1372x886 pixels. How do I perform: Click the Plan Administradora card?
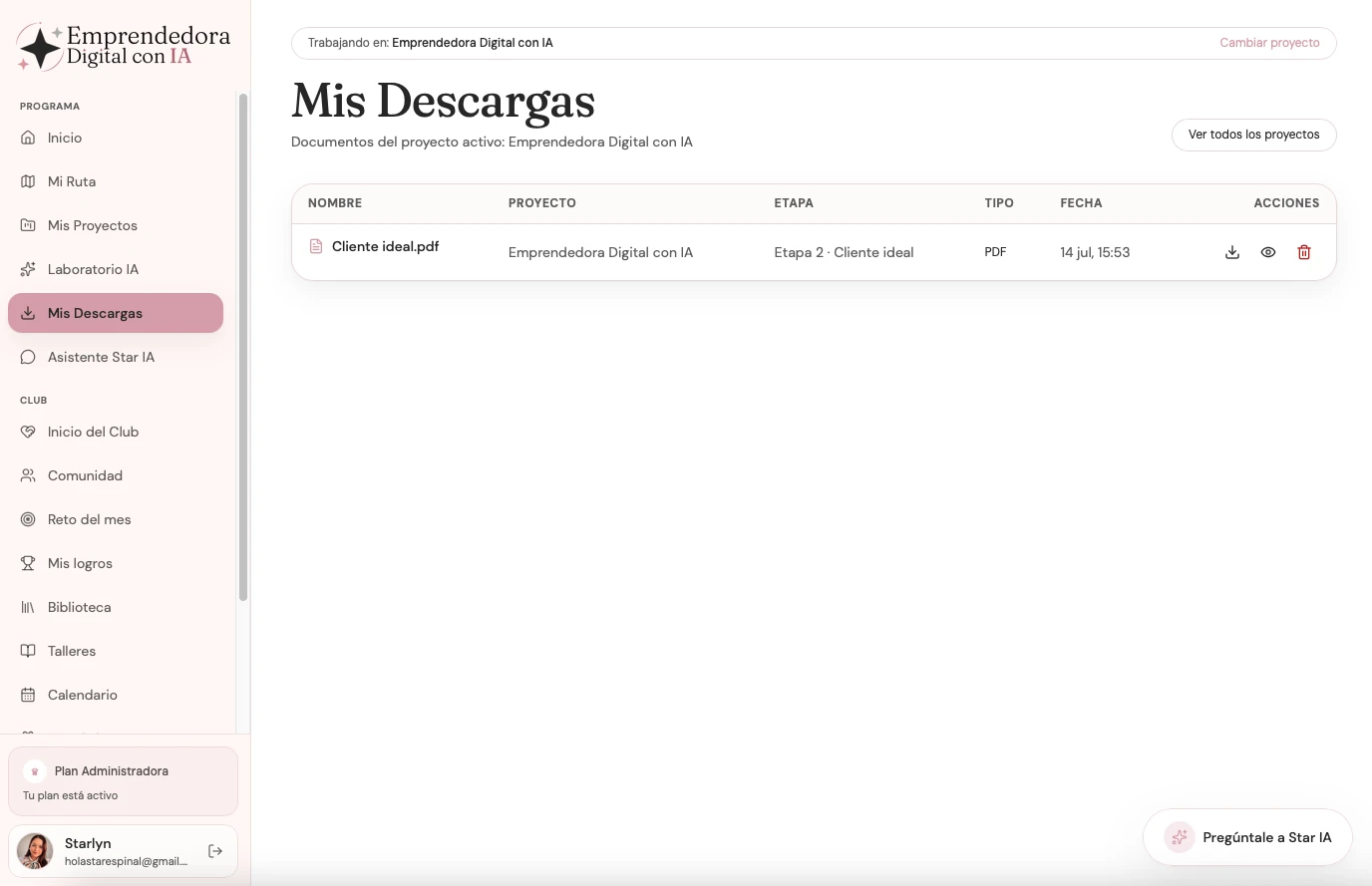point(123,781)
